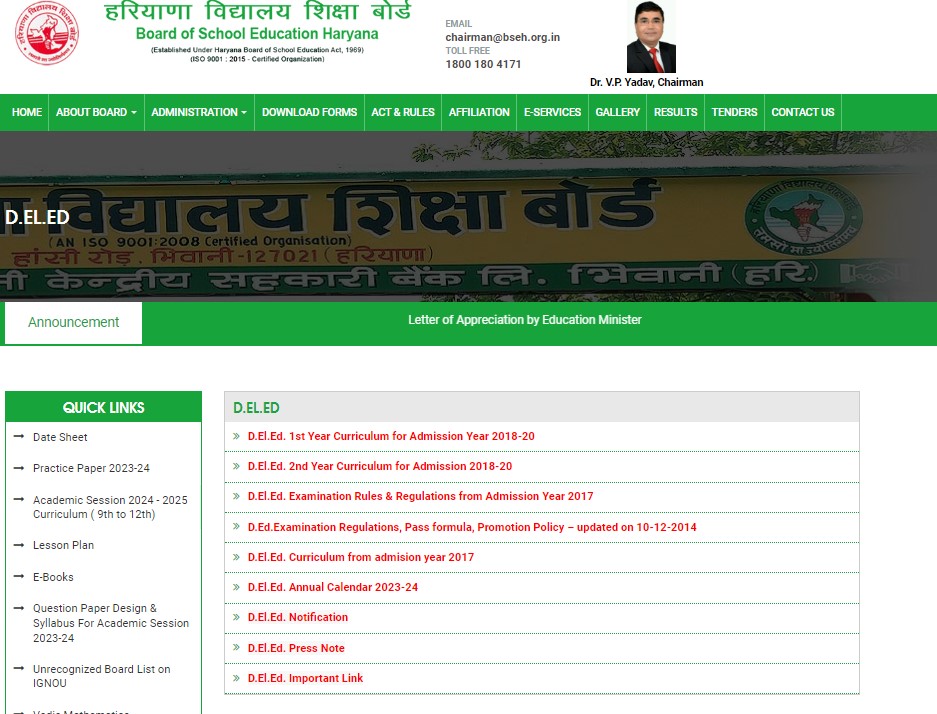The image size is (937, 714).
Task: Click the Chairman's portrait photo
Action: coord(651,37)
